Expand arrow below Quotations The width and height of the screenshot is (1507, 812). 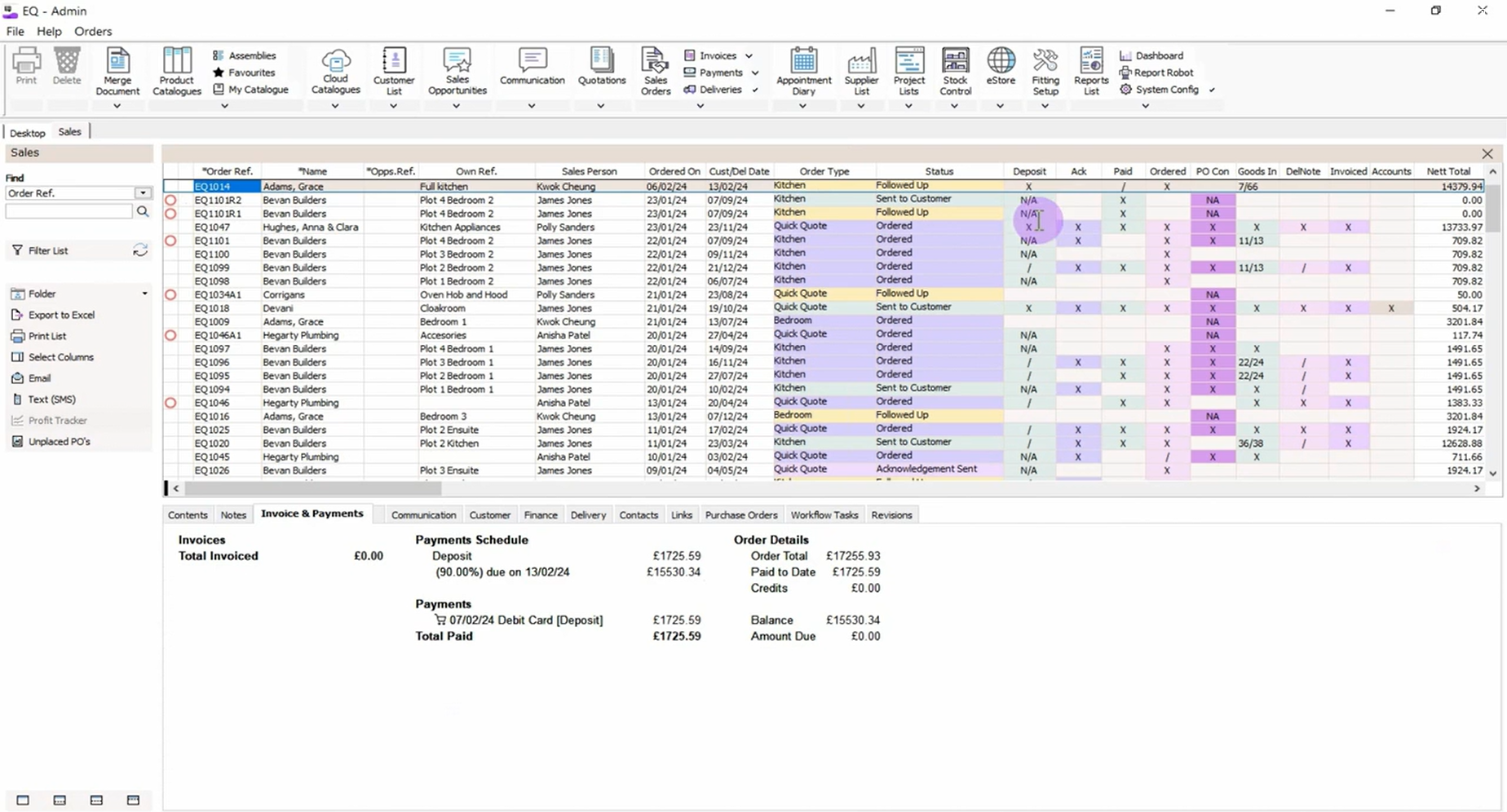(600, 106)
